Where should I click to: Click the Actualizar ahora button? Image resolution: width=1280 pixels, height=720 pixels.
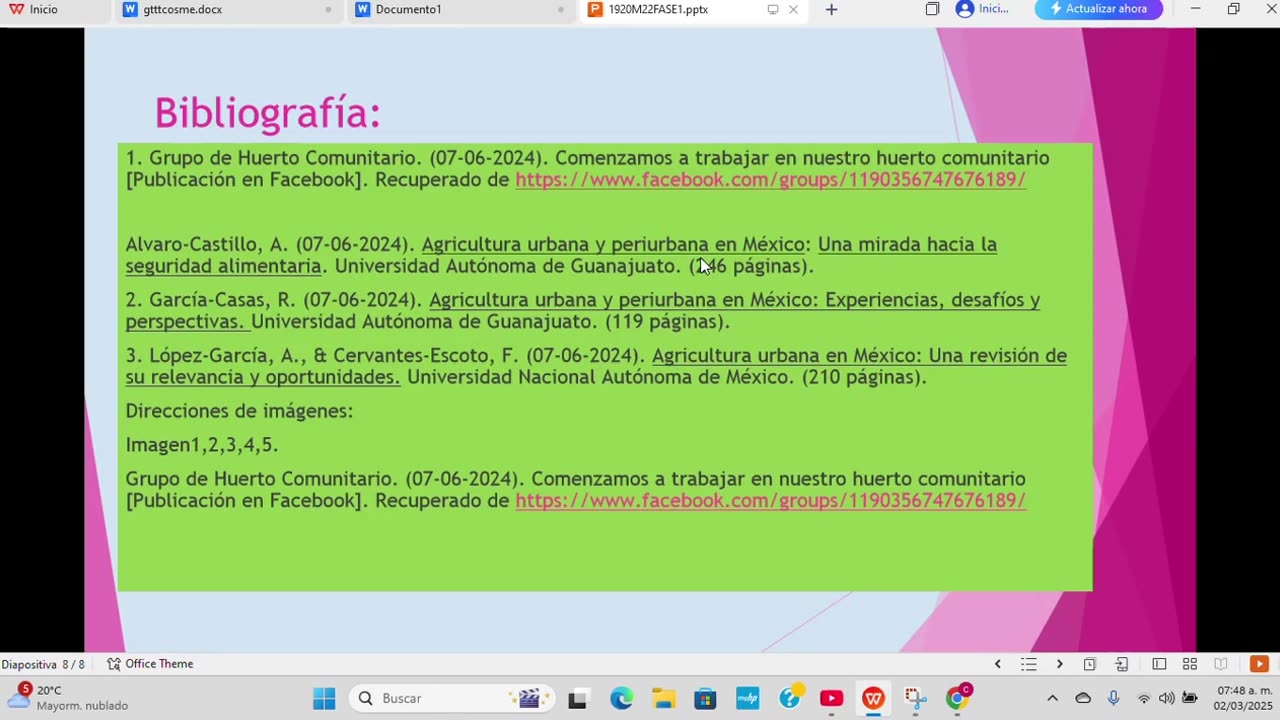coord(1099,9)
